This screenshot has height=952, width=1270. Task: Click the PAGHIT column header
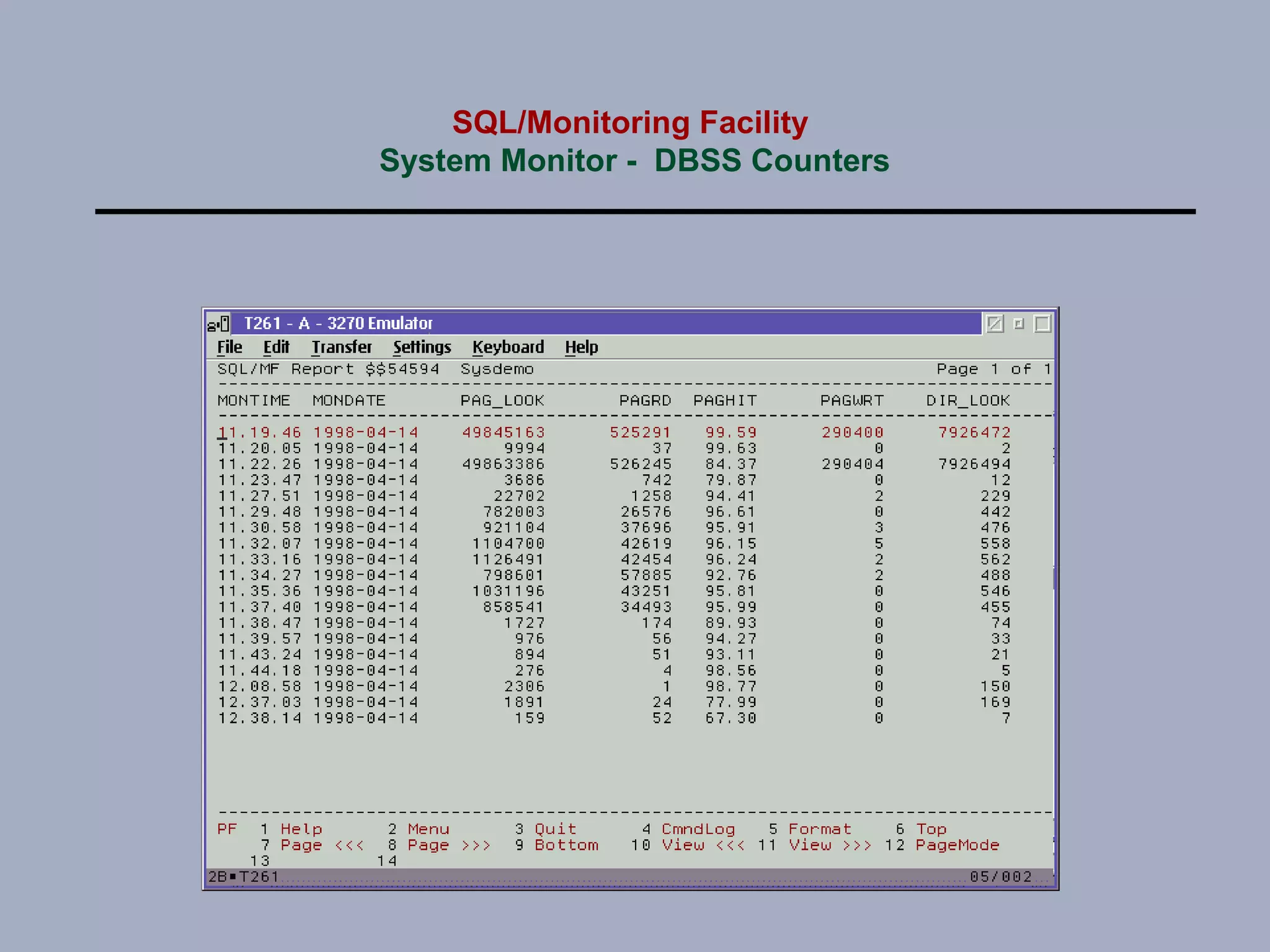[725, 401]
